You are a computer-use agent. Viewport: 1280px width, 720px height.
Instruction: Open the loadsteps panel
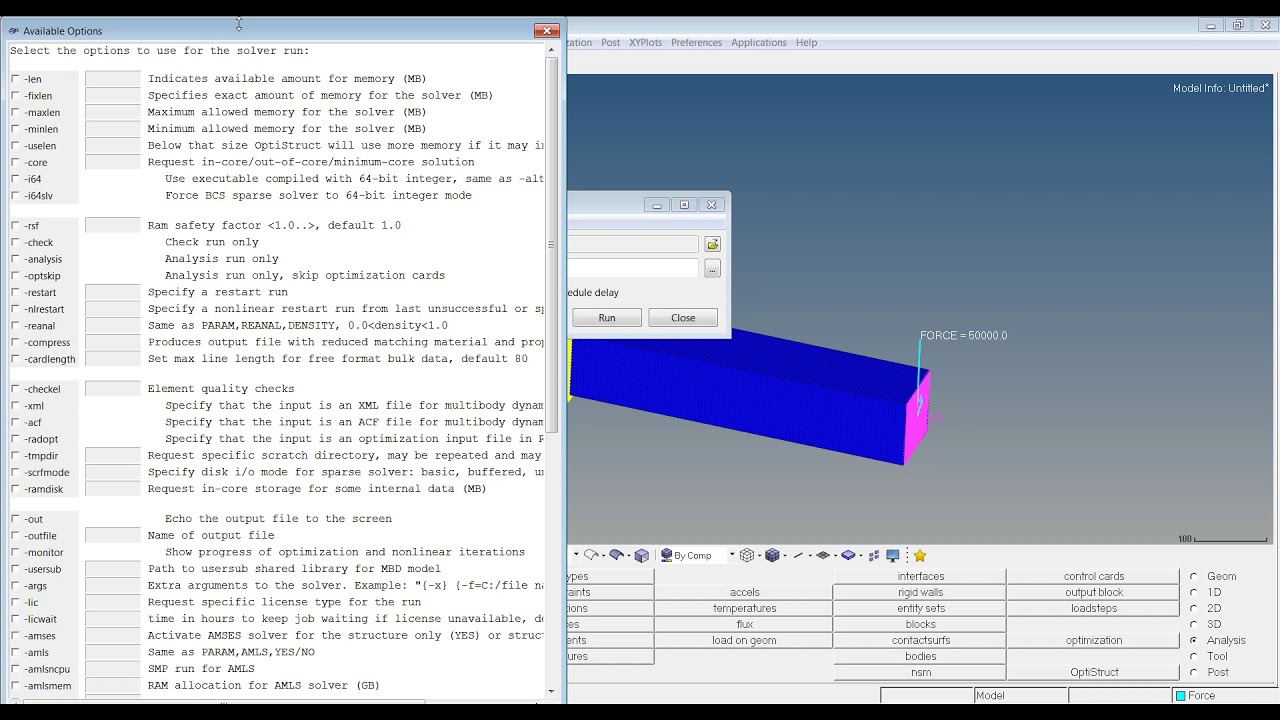point(1094,608)
